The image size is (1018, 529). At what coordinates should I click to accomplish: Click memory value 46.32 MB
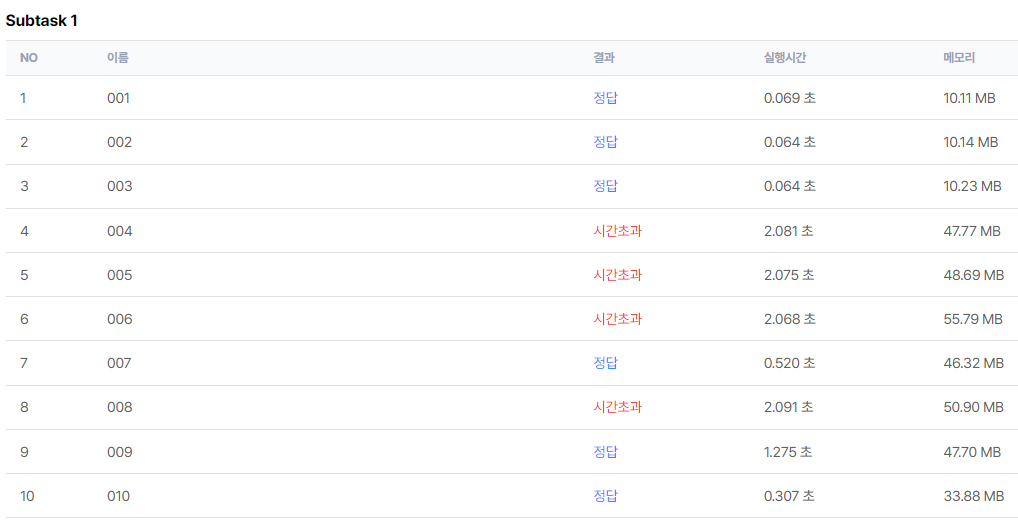point(974,363)
